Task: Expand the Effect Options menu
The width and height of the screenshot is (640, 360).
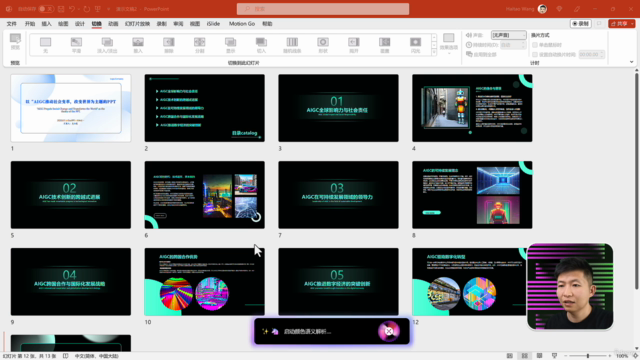Action: point(449,44)
